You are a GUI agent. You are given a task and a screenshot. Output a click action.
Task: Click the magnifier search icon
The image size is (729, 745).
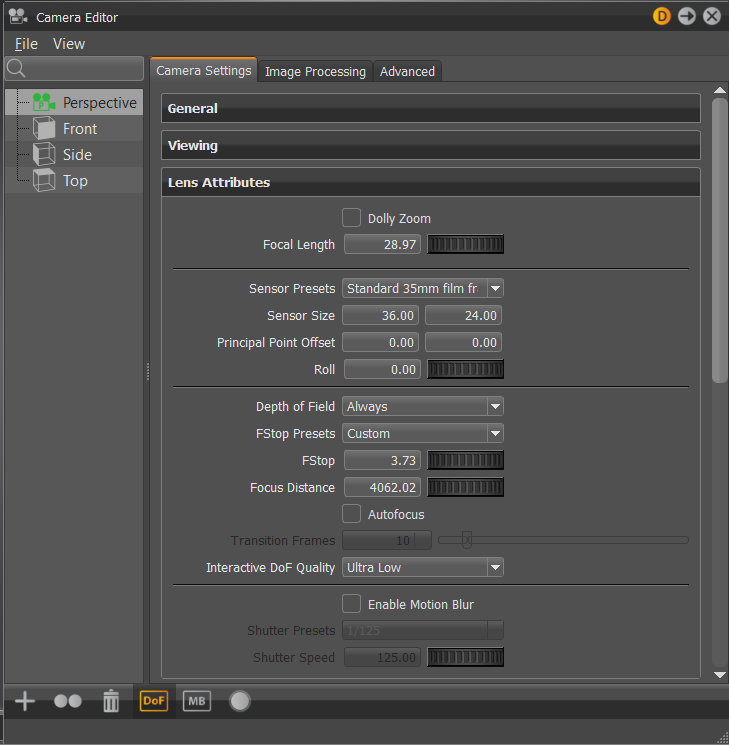pos(16,68)
